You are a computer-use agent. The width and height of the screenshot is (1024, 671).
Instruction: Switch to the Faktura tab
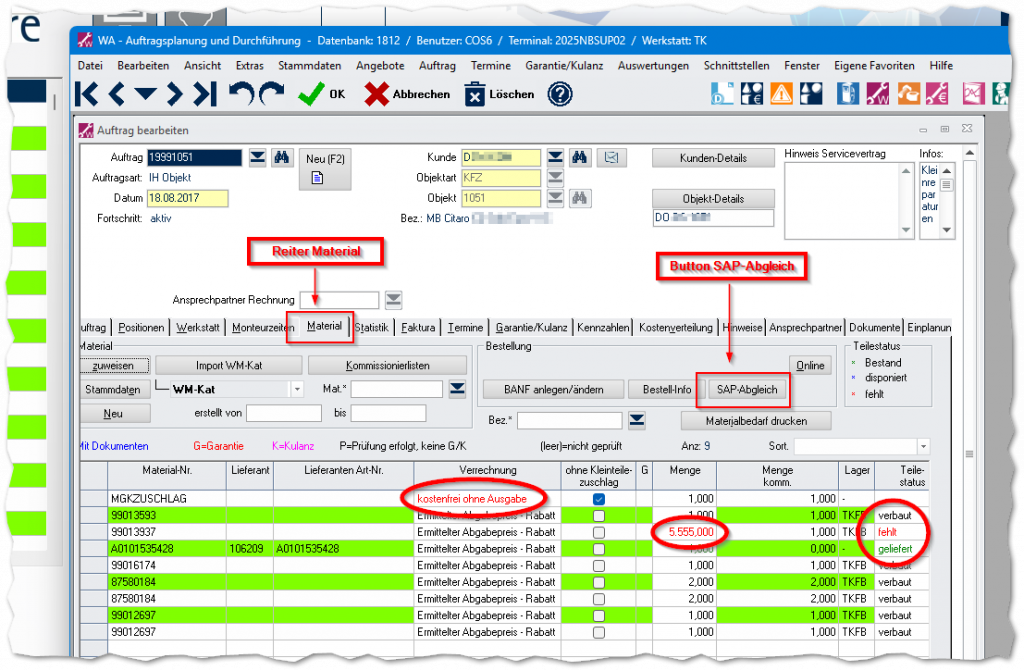(418, 327)
